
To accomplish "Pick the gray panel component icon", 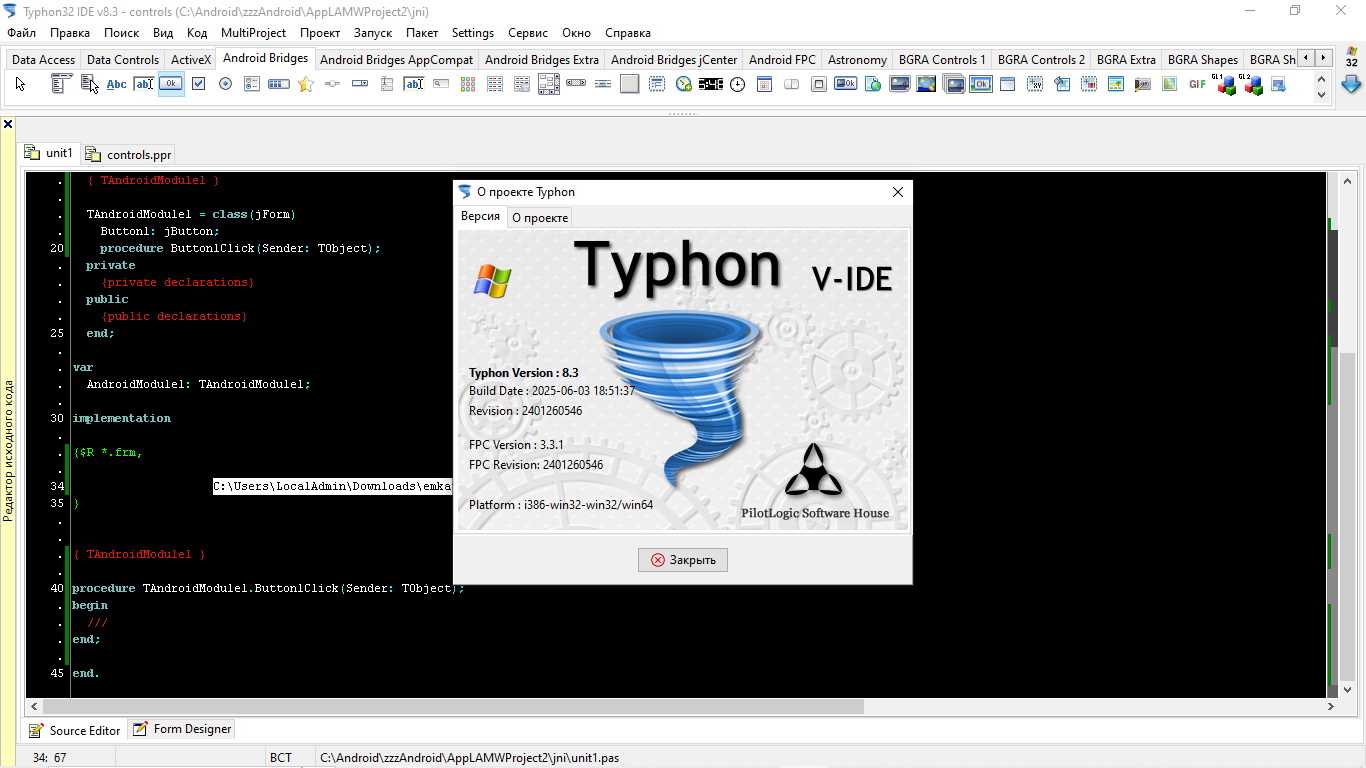I will pos(630,84).
